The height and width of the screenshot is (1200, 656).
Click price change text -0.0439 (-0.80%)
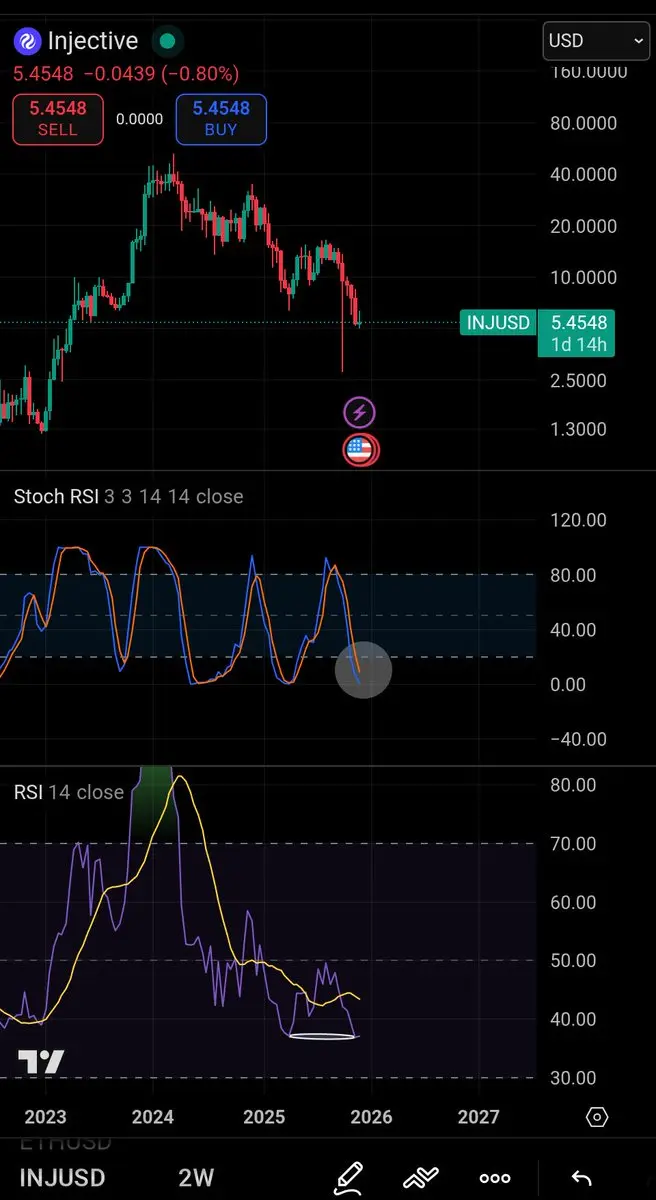(x=162, y=74)
